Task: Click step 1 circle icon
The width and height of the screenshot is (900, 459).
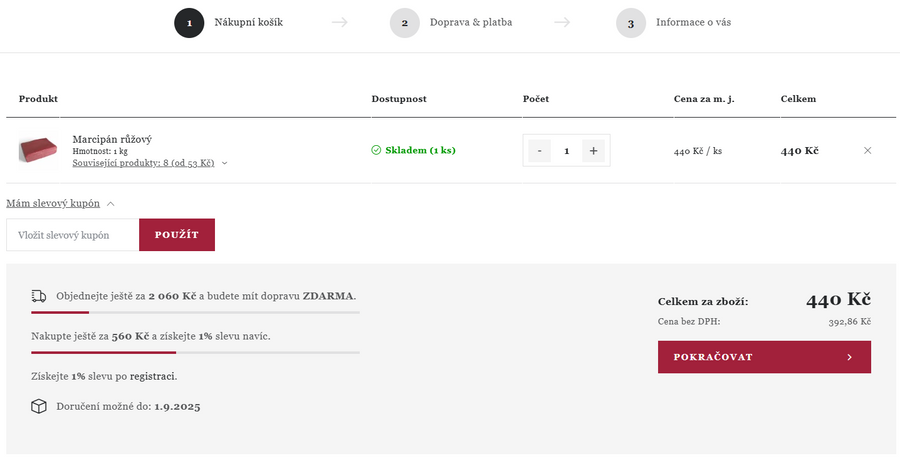Action: (x=189, y=23)
